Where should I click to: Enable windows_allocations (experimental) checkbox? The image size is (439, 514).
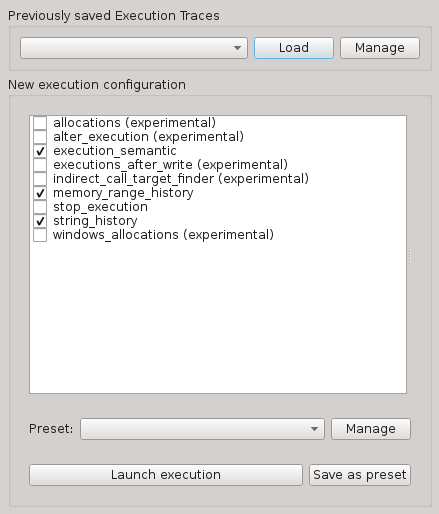40,235
